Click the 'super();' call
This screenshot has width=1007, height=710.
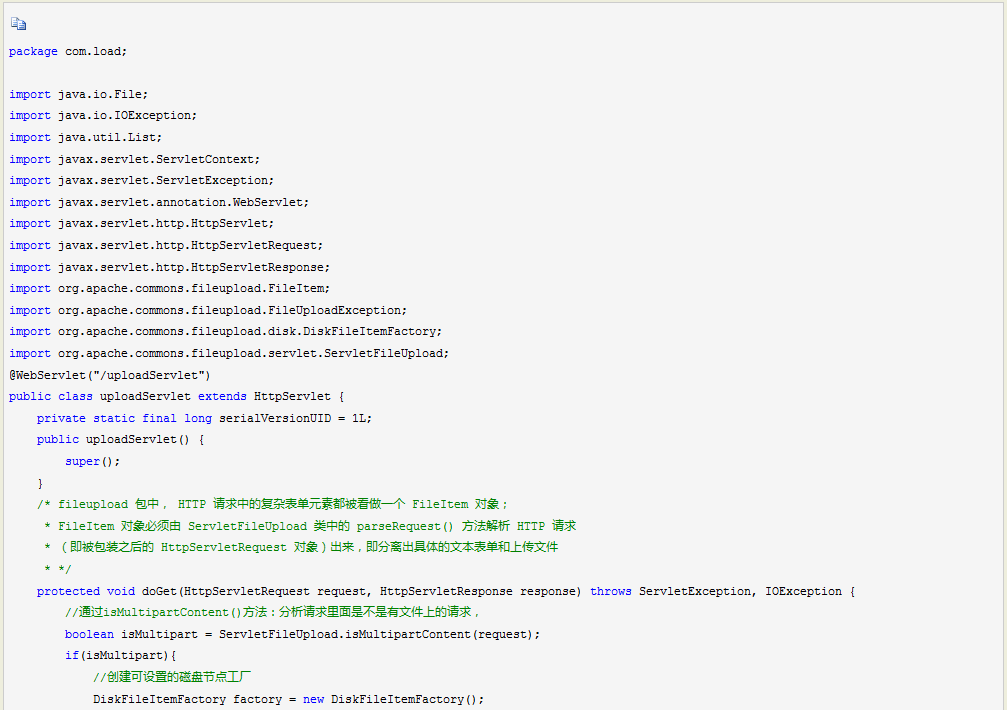click(92, 461)
